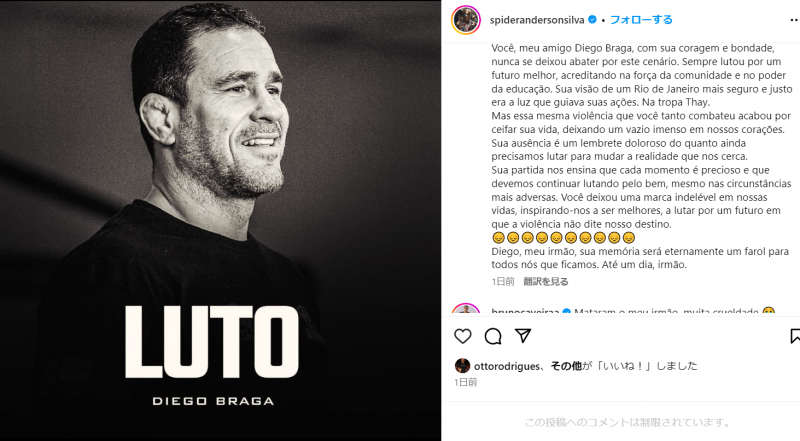The width and height of the screenshot is (800, 441).
Task: Follow the account with フォローする
Action: 641,20
